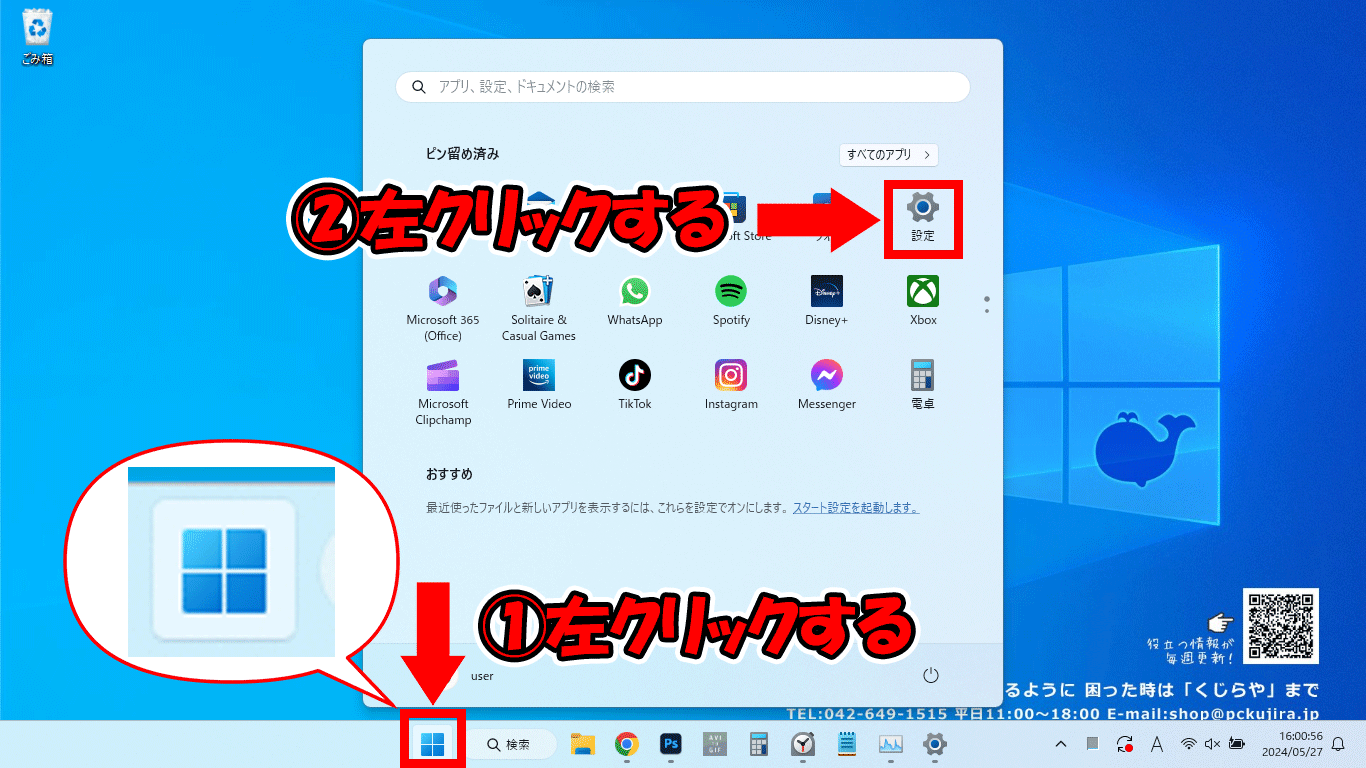The width and height of the screenshot is (1366, 768).
Task: Open Spotify from the Start menu
Action: (731, 297)
